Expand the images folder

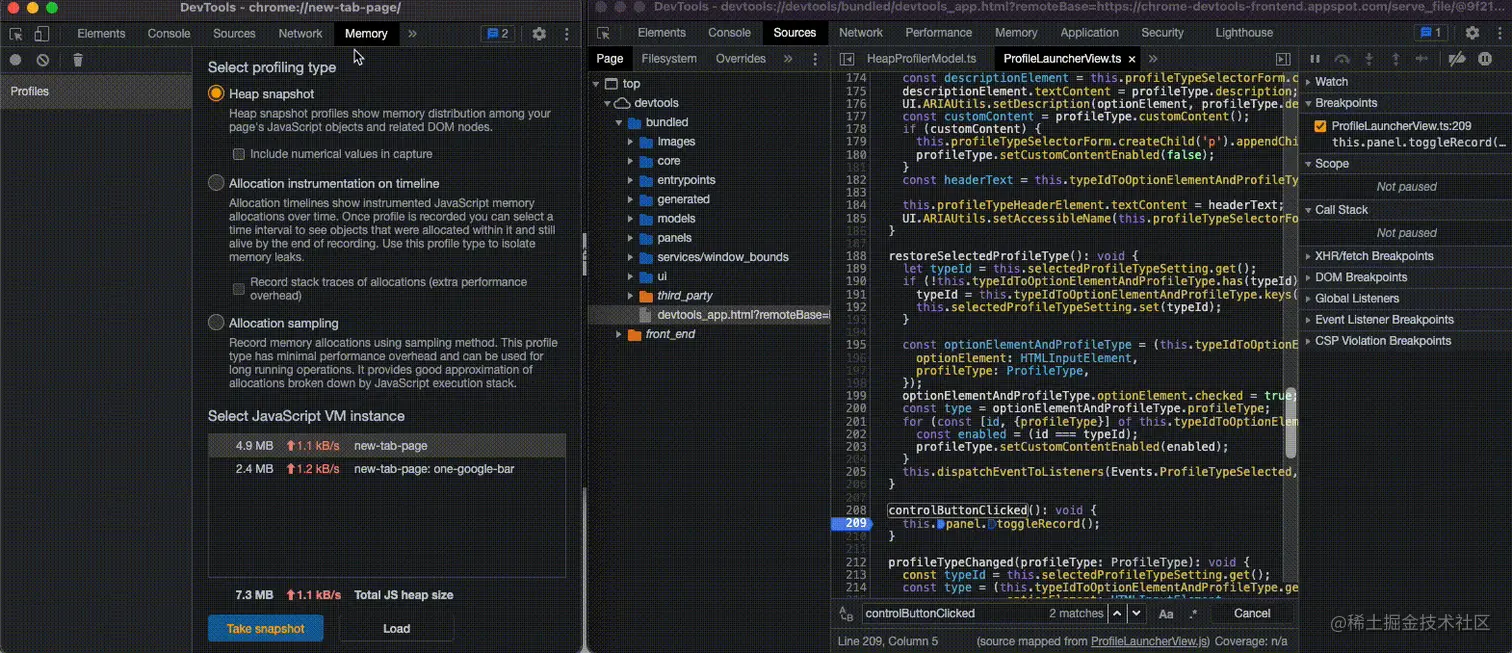click(x=631, y=142)
